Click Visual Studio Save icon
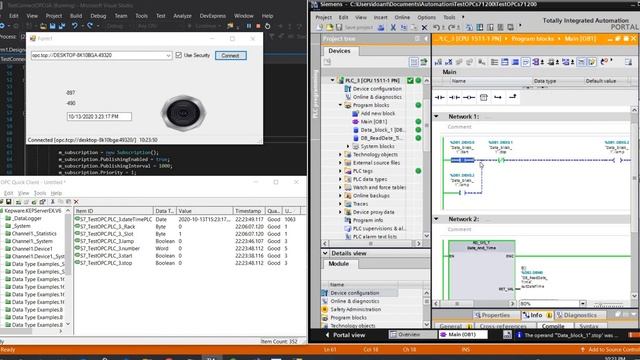The width and height of the screenshot is (640, 360). click(53, 26)
